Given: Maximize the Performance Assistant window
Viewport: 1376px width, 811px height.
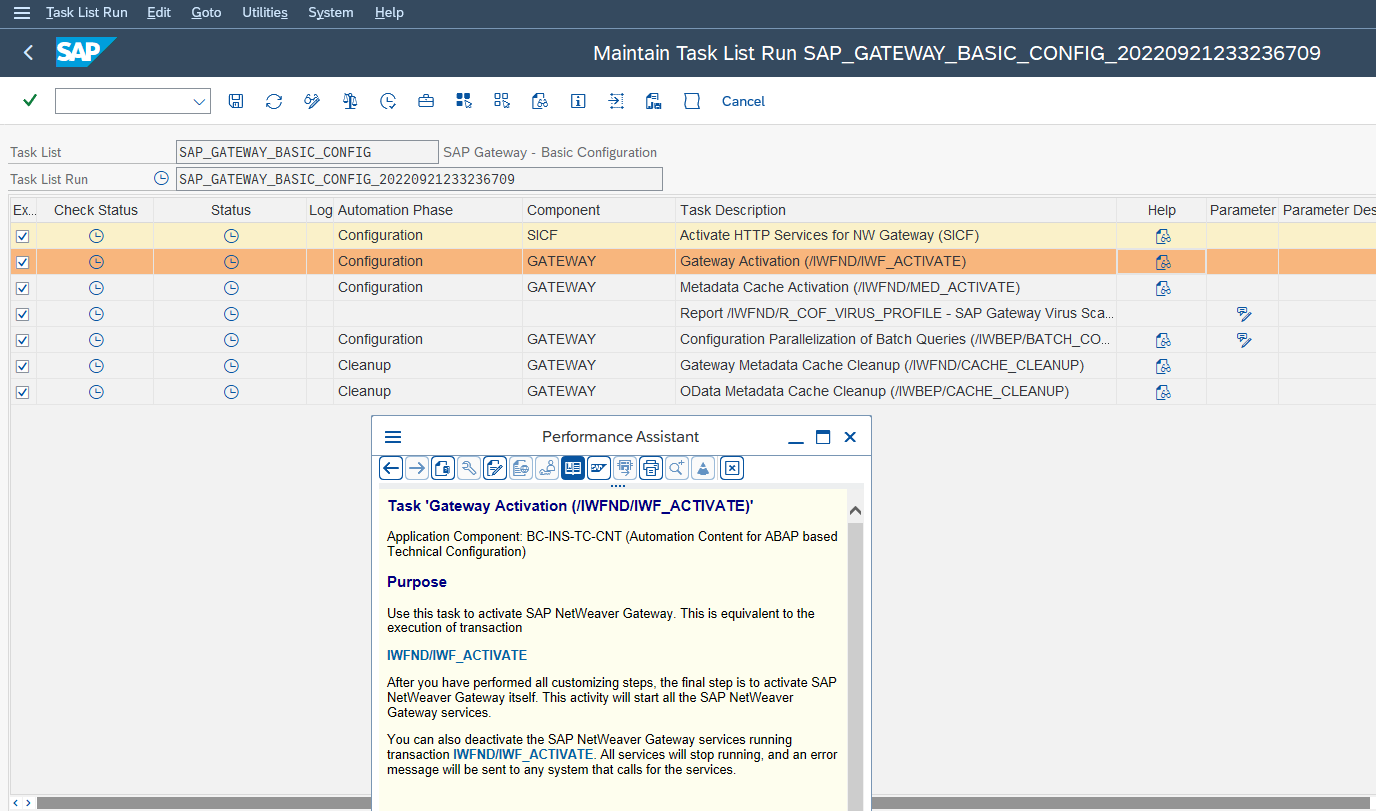Looking at the screenshot, I should tap(823, 437).
